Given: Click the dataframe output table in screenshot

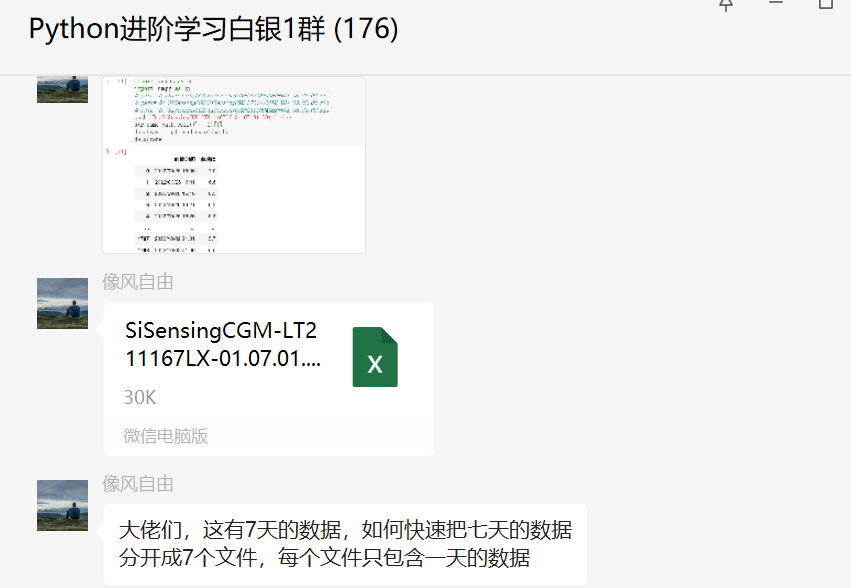Looking at the screenshot, I should [x=177, y=204].
